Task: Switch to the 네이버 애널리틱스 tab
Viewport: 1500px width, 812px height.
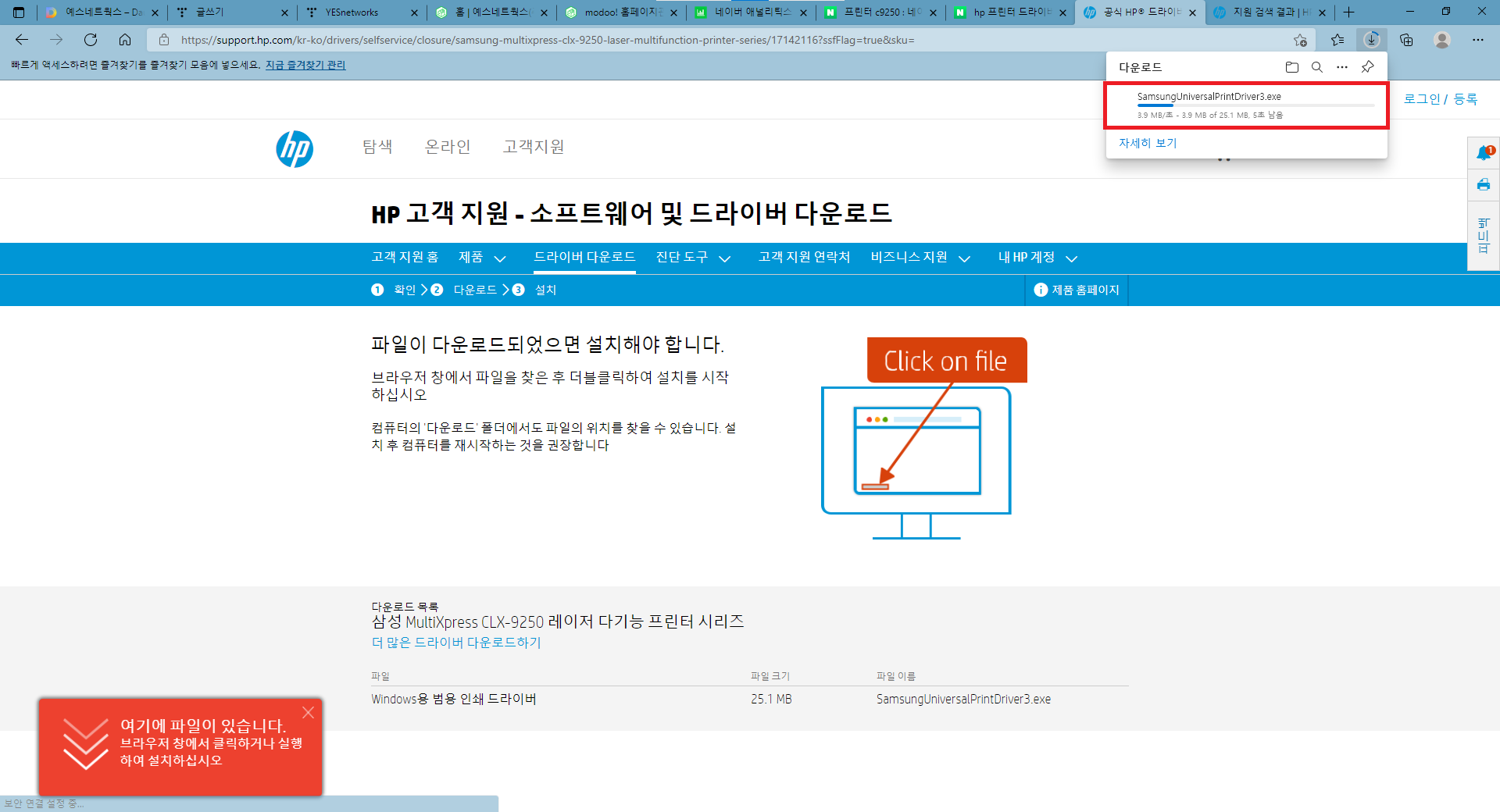Action: tap(751, 12)
